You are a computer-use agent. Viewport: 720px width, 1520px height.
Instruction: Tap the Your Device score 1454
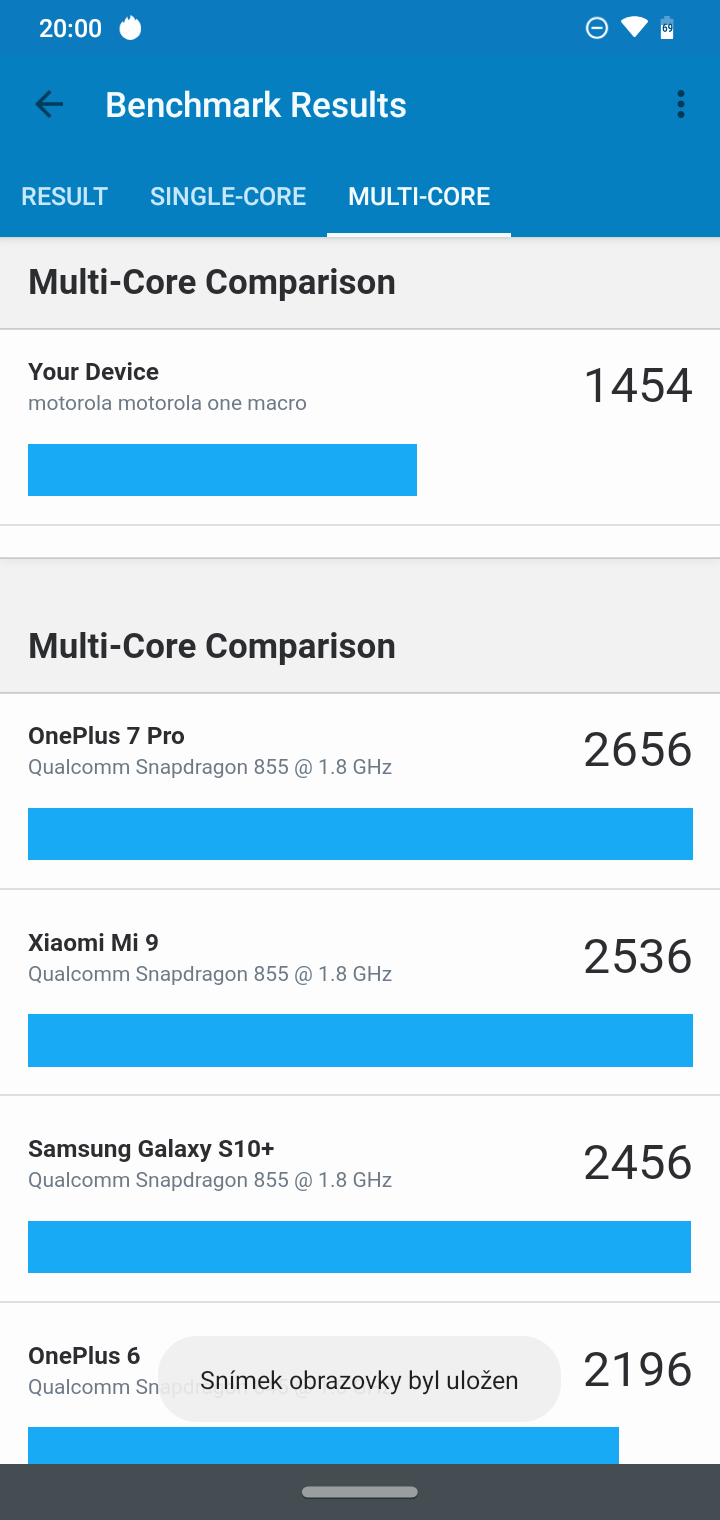(638, 386)
